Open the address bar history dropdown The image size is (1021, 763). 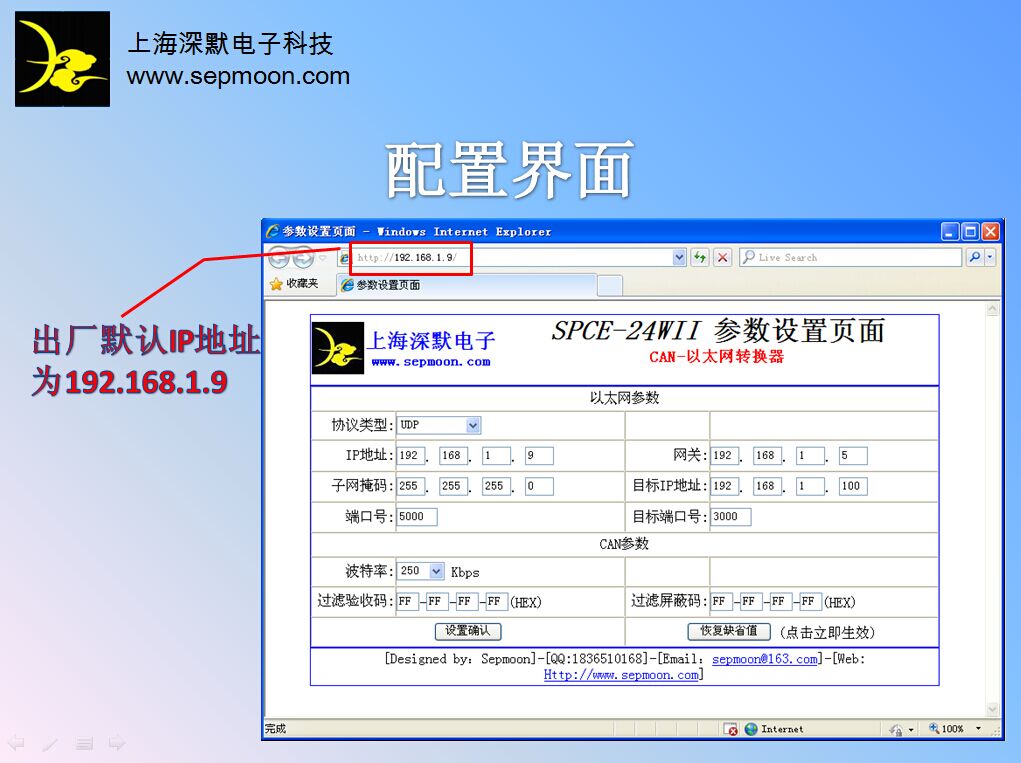point(680,258)
